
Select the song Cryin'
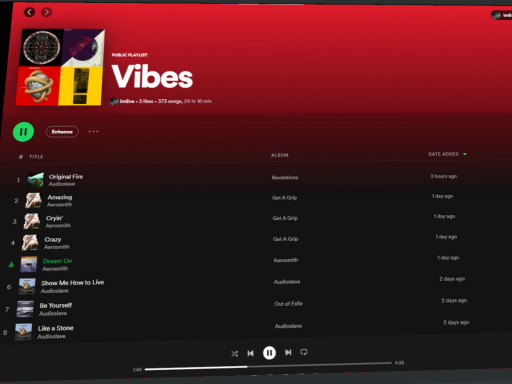55,218
